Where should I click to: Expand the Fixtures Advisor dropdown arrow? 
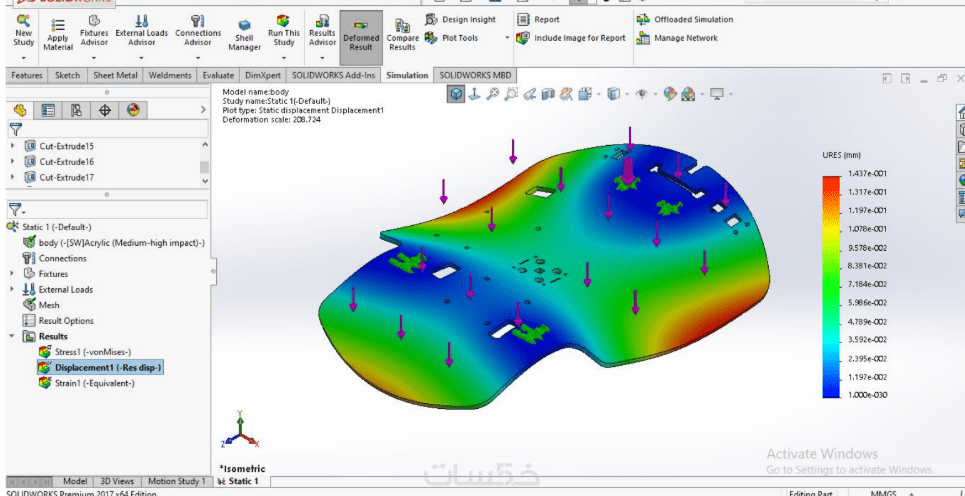(94, 58)
